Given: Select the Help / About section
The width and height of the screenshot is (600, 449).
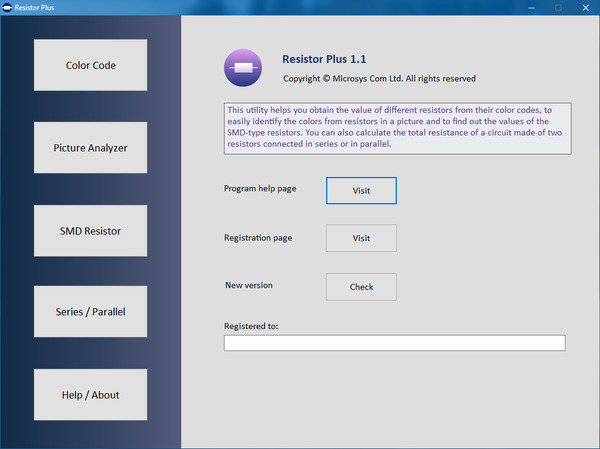Looking at the screenshot, I should [x=90, y=395].
